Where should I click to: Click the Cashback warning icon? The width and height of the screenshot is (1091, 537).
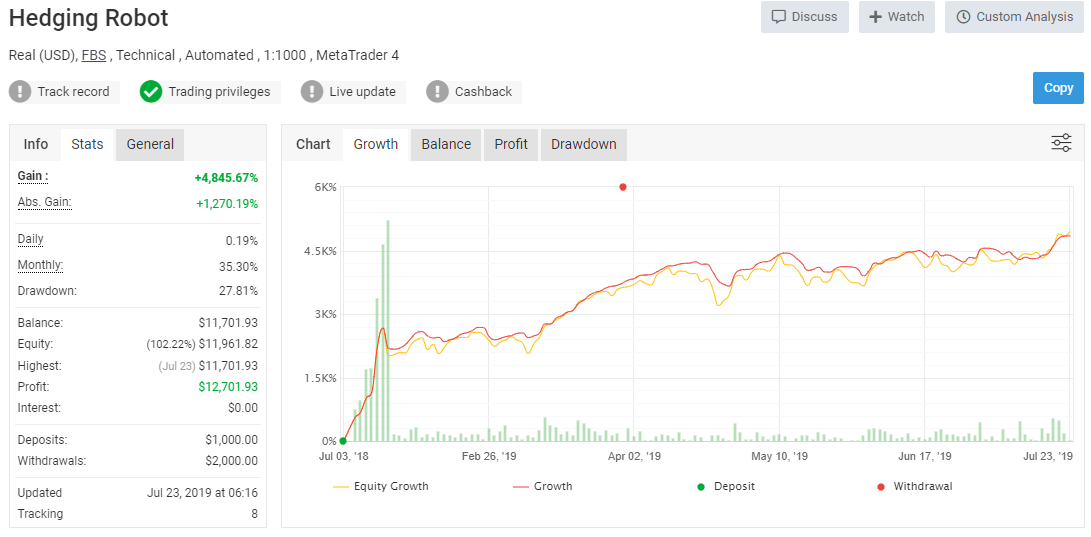point(437,91)
